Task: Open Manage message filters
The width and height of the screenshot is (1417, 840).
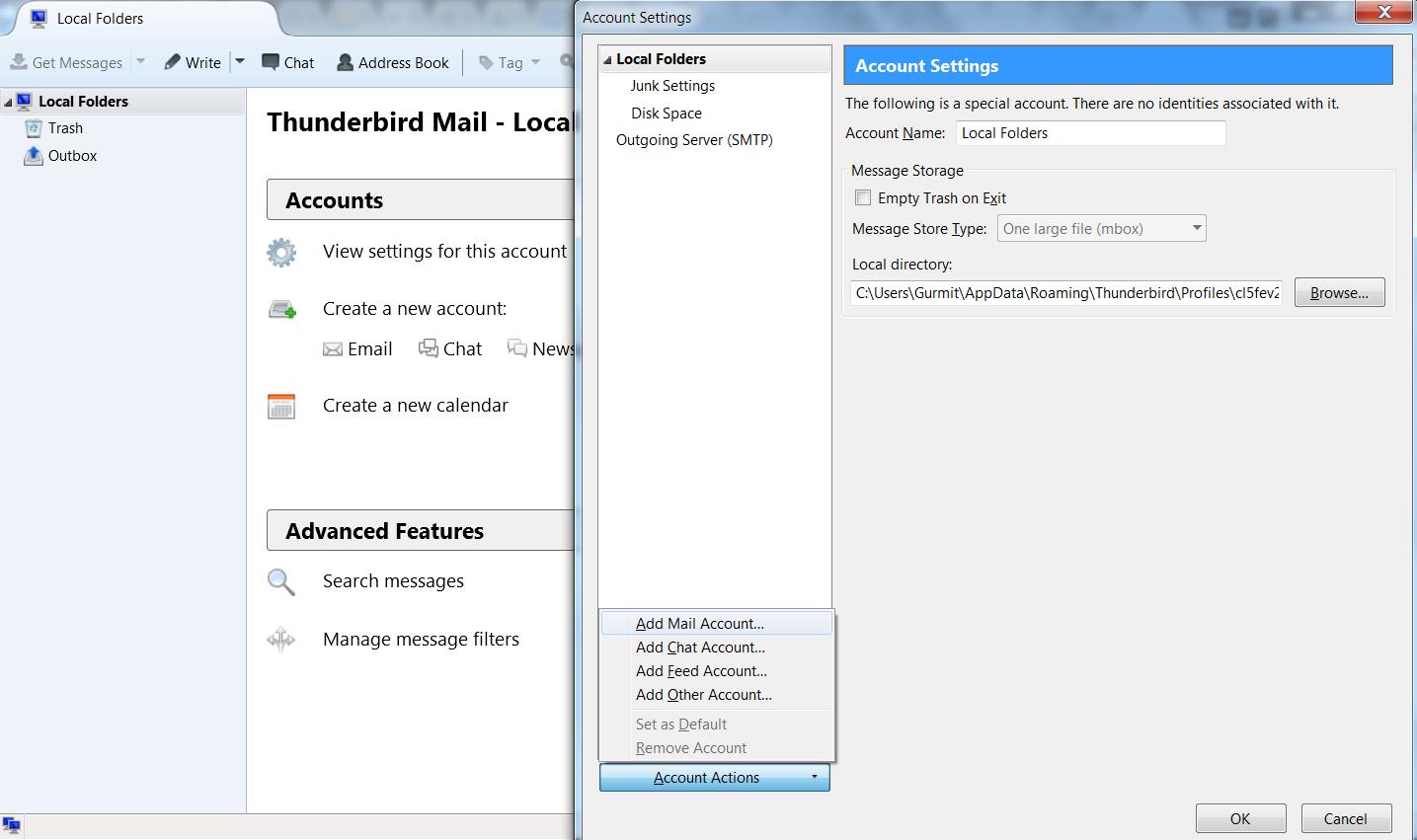Action: coord(420,640)
